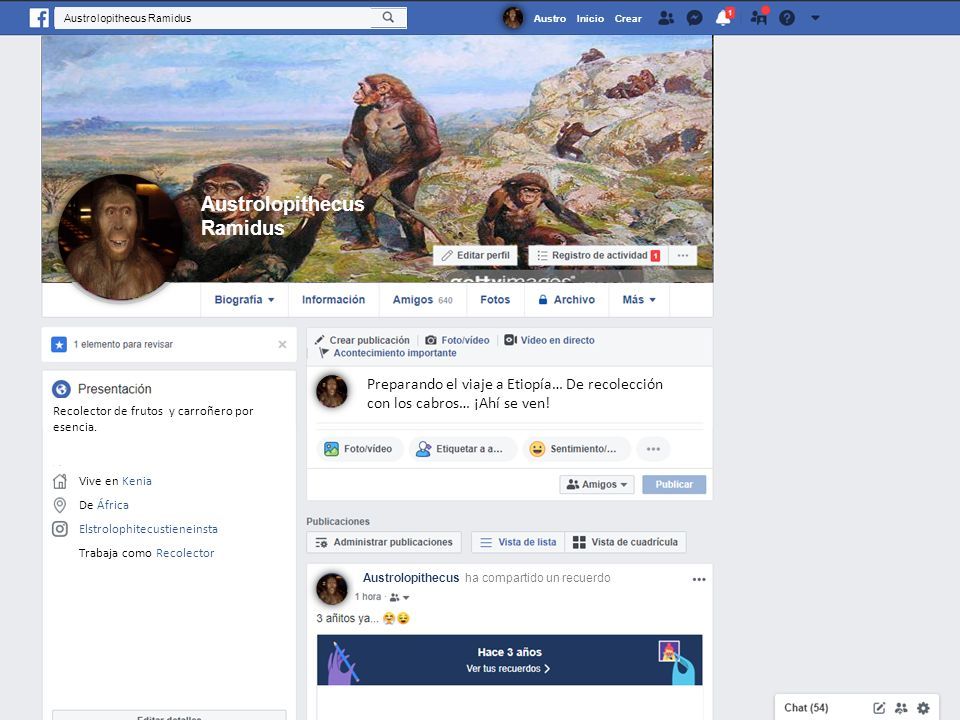
Task: Go to Inicio in the top bar
Action: [590, 18]
